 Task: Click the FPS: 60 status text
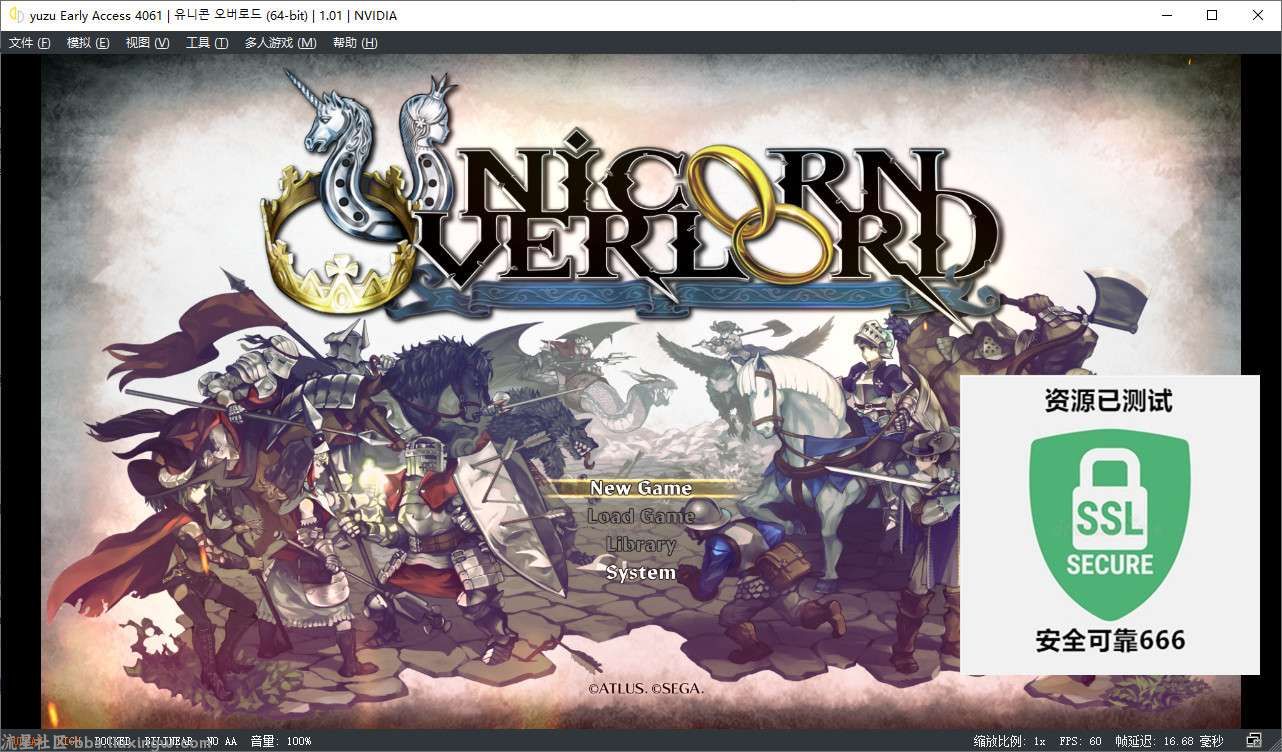(x=1080, y=741)
